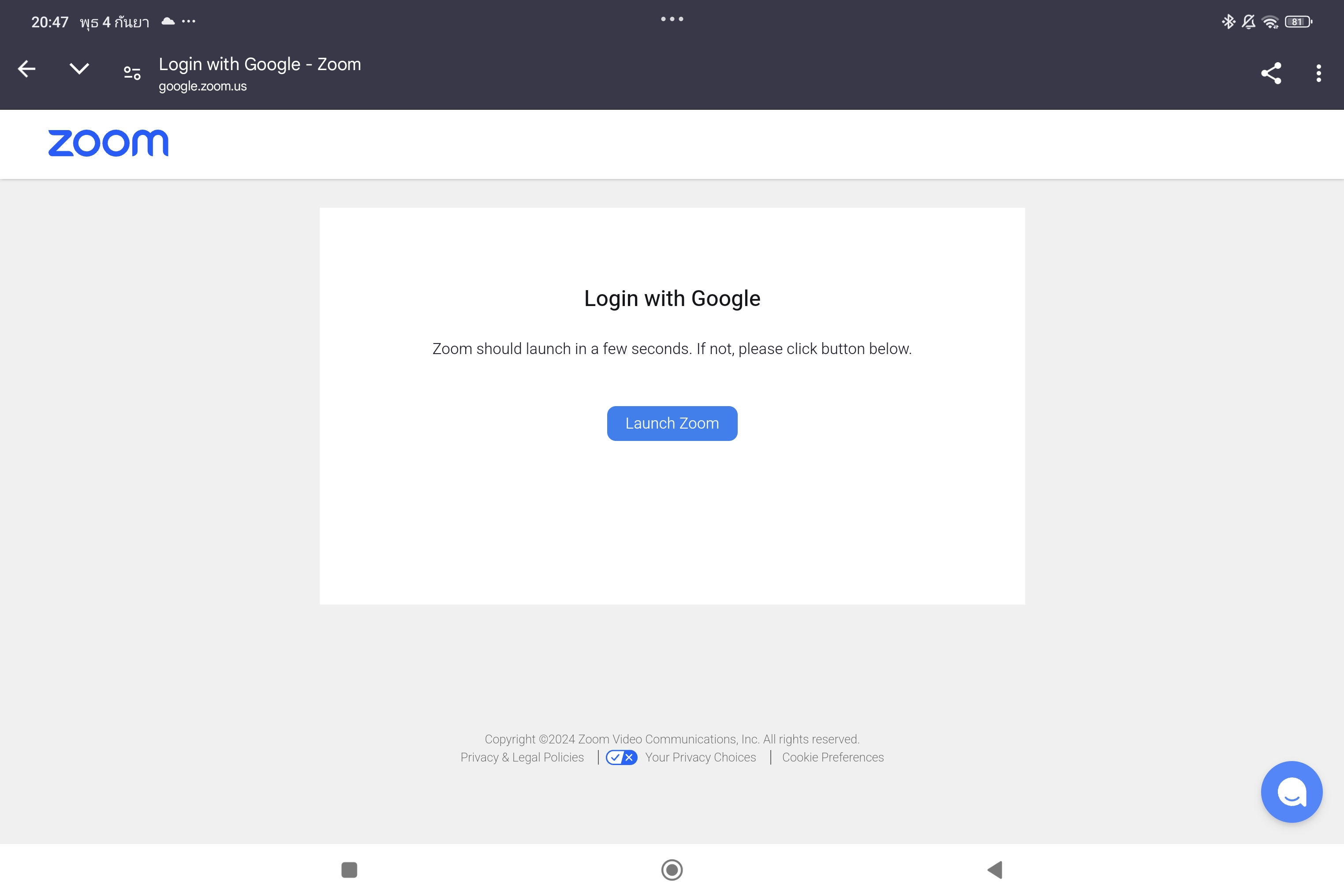This screenshot has width=1344, height=896.
Task: Tap the battery indicator in status bar
Action: (1298, 22)
